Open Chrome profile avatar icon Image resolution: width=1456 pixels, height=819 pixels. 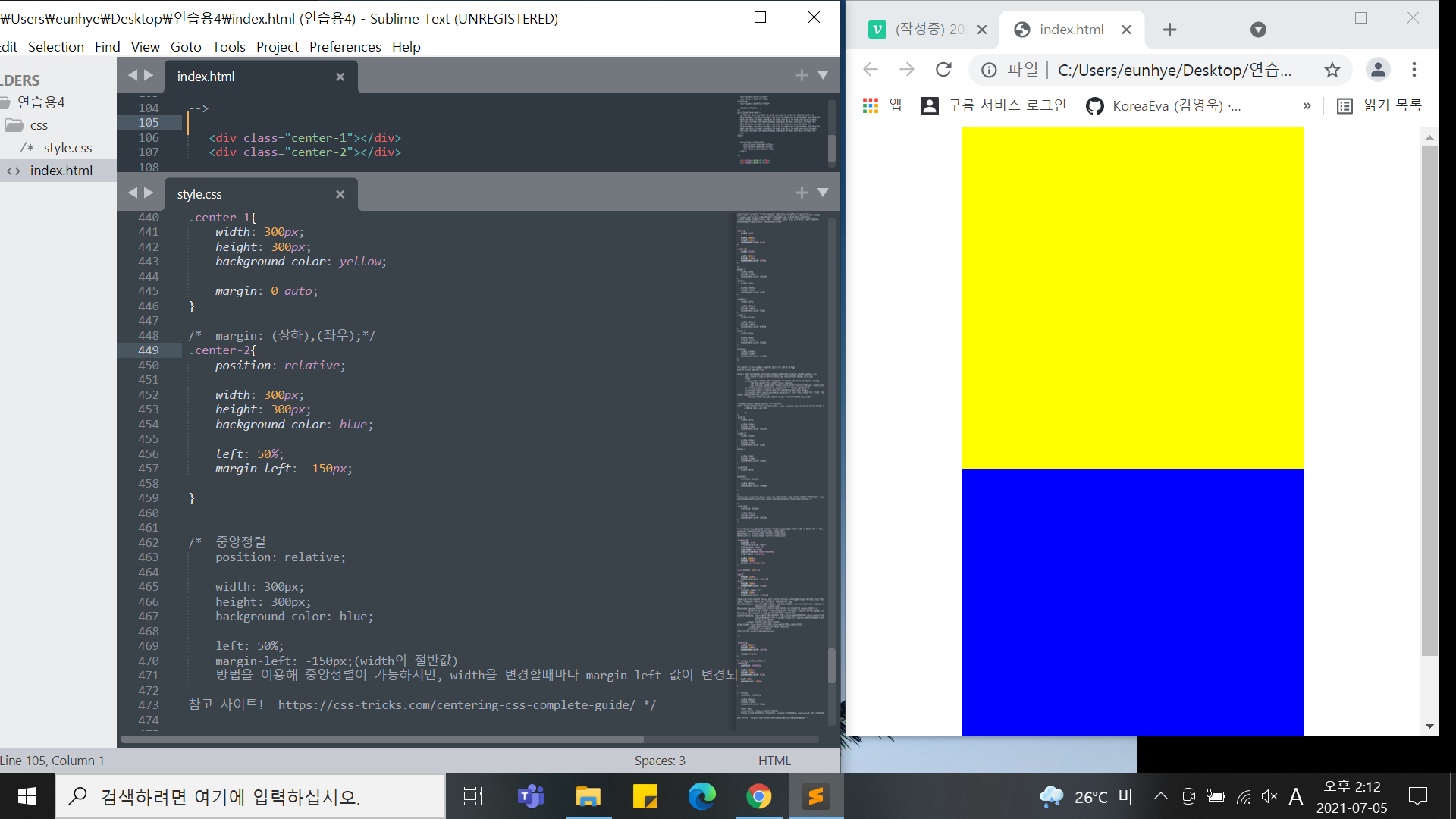pyautogui.click(x=1377, y=70)
